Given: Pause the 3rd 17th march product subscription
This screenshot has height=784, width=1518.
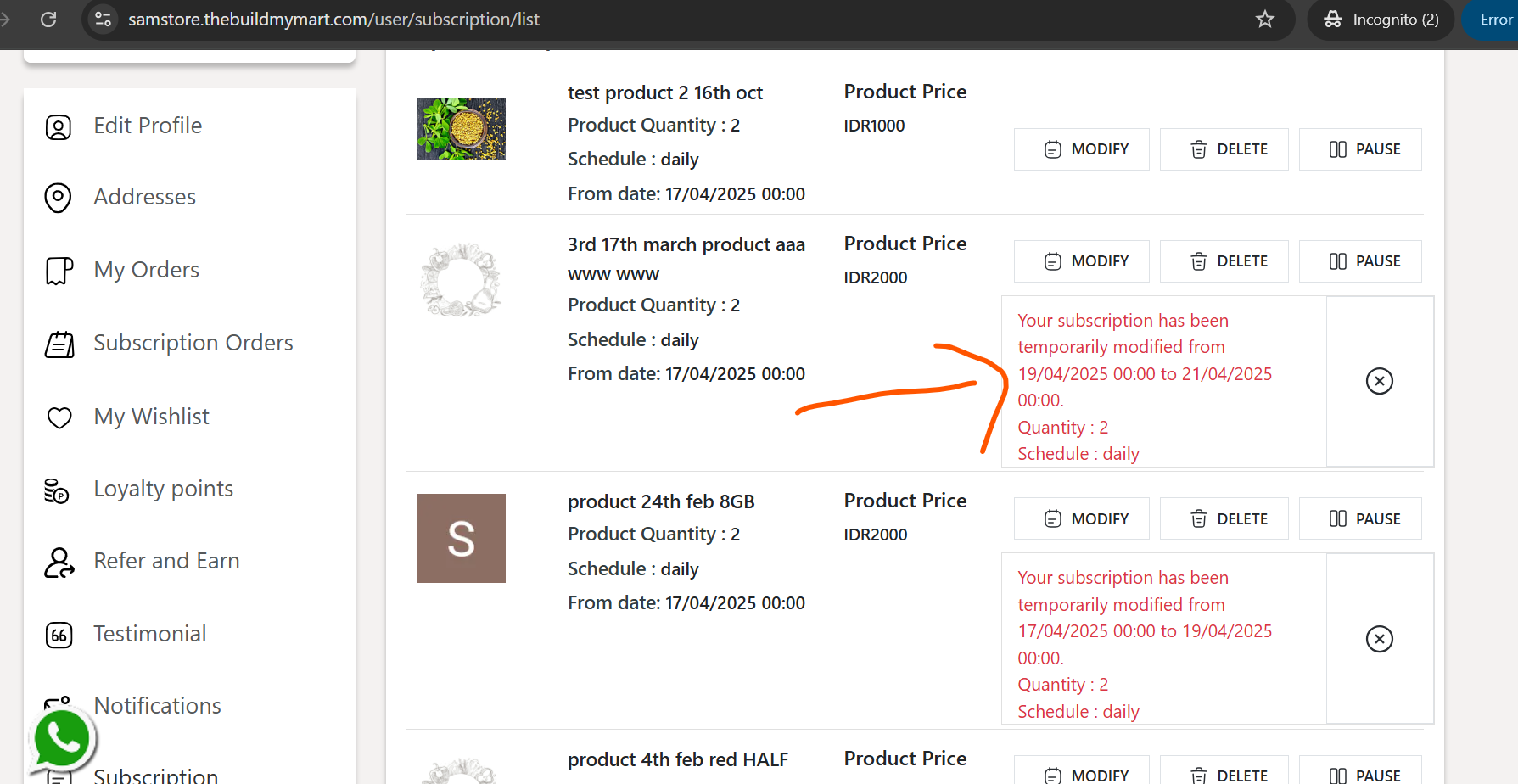Looking at the screenshot, I should (x=1360, y=261).
